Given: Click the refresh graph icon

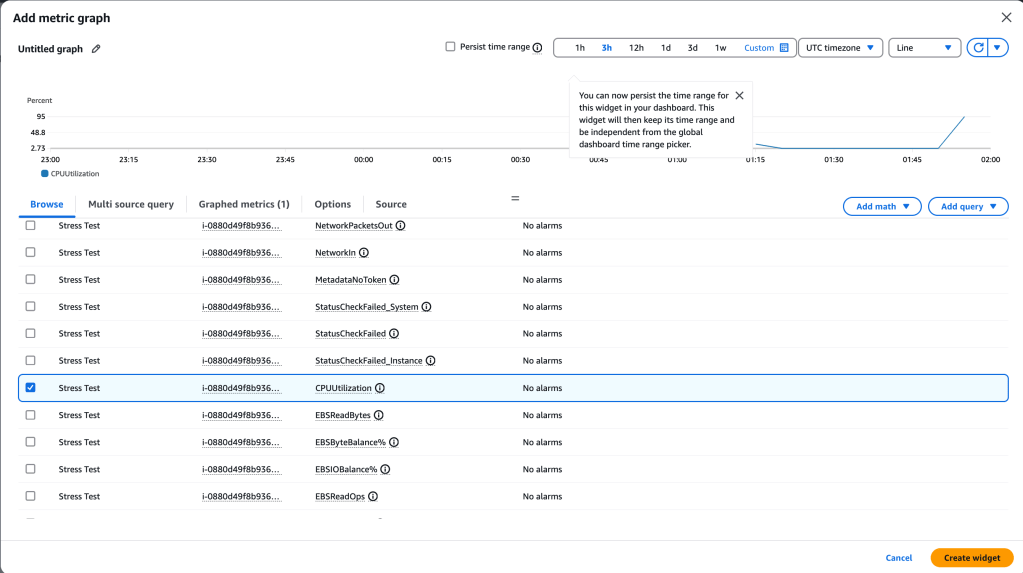Looking at the screenshot, I should tap(977, 48).
